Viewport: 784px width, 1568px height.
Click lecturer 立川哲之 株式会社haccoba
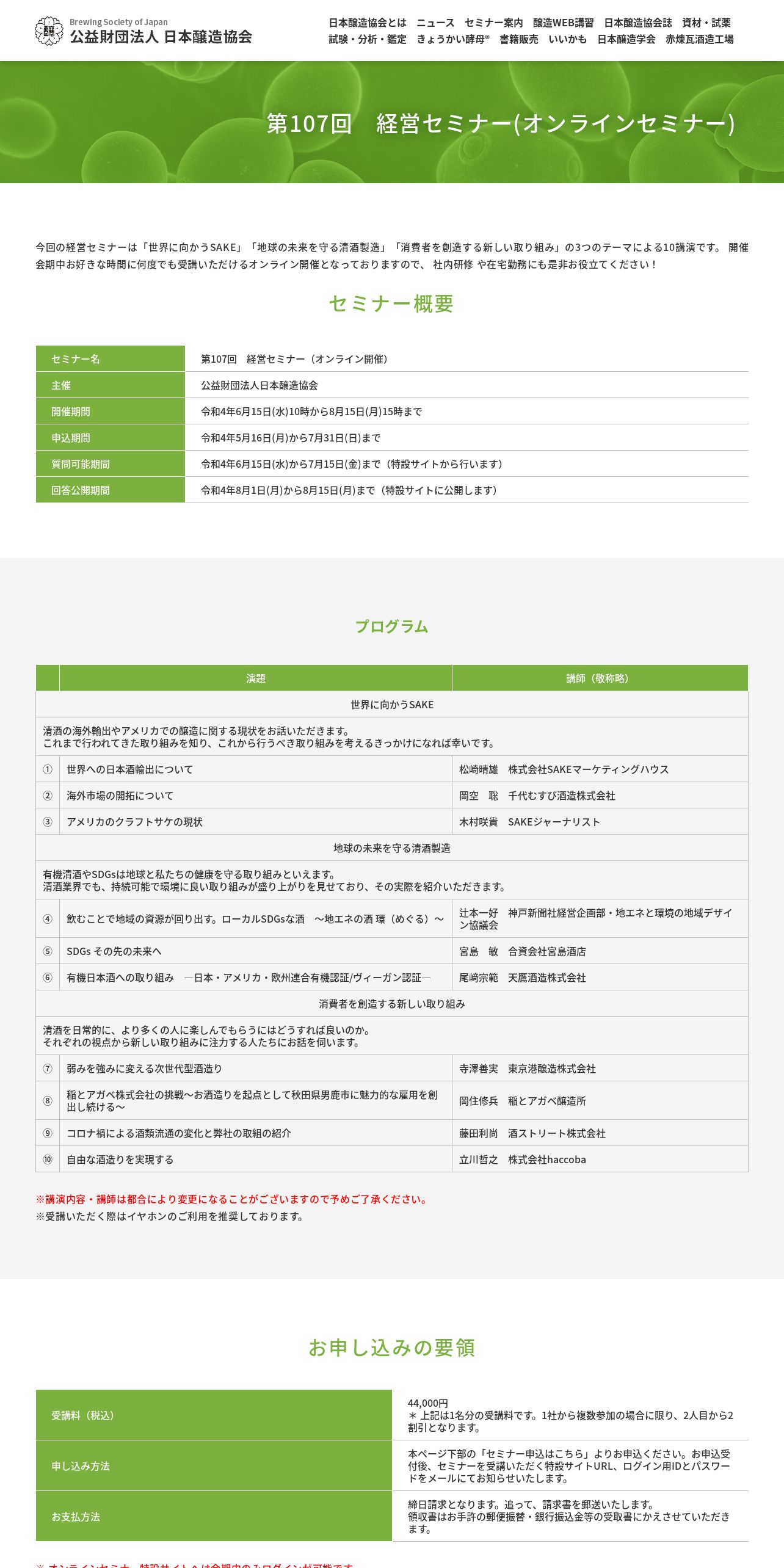tap(523, 1160)
